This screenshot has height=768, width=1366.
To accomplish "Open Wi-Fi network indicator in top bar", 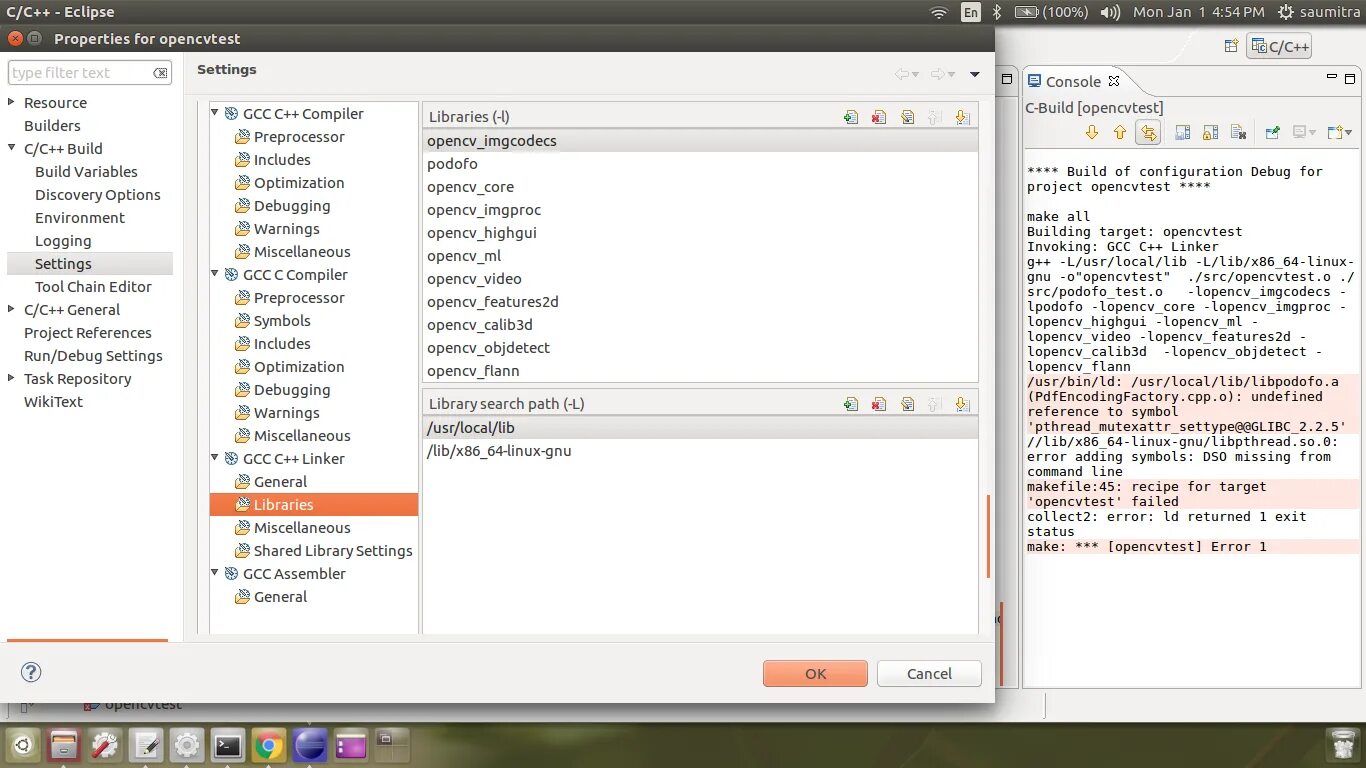I will 938,12.
